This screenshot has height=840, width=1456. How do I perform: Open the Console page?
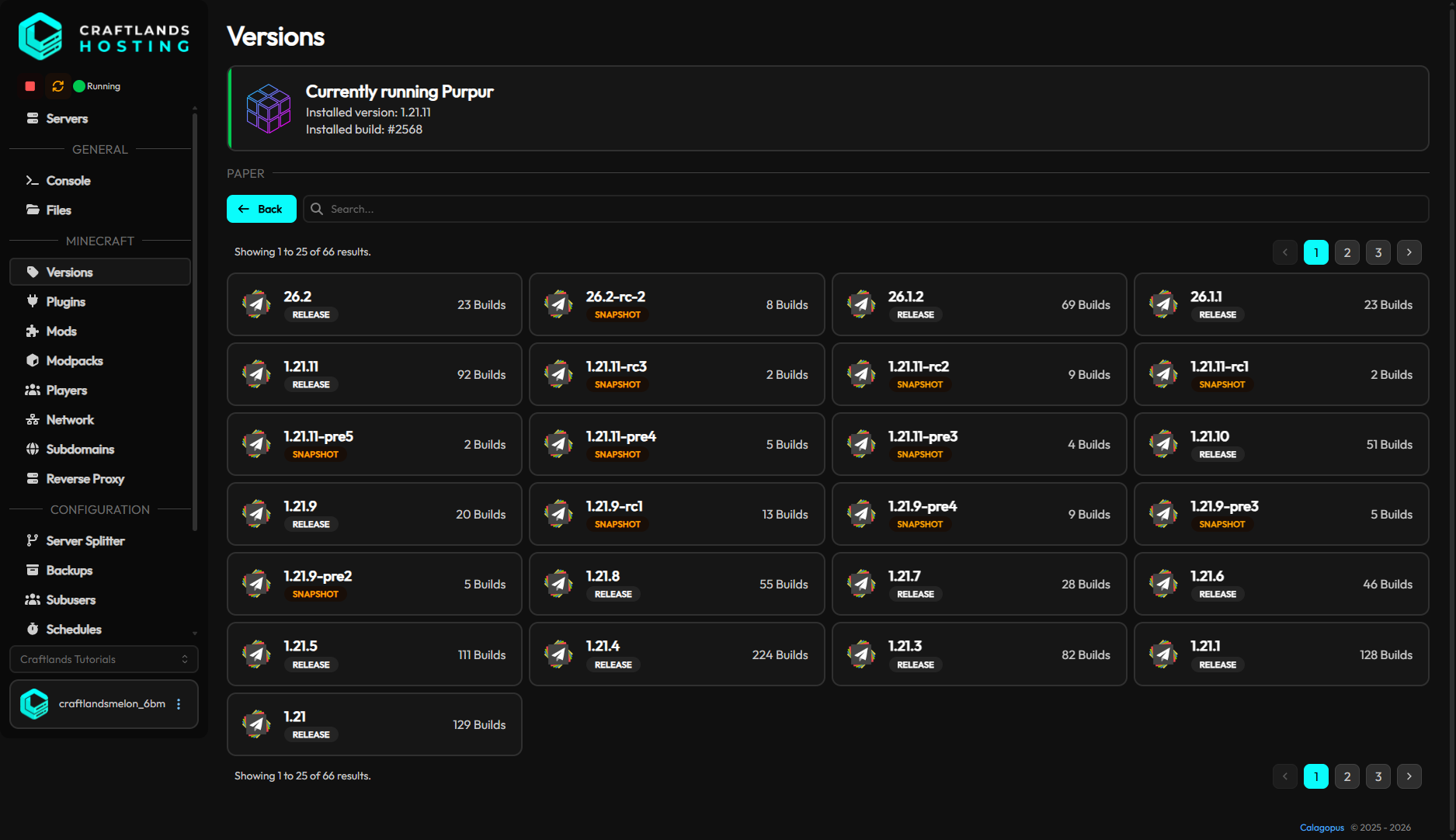coord(100,181)
